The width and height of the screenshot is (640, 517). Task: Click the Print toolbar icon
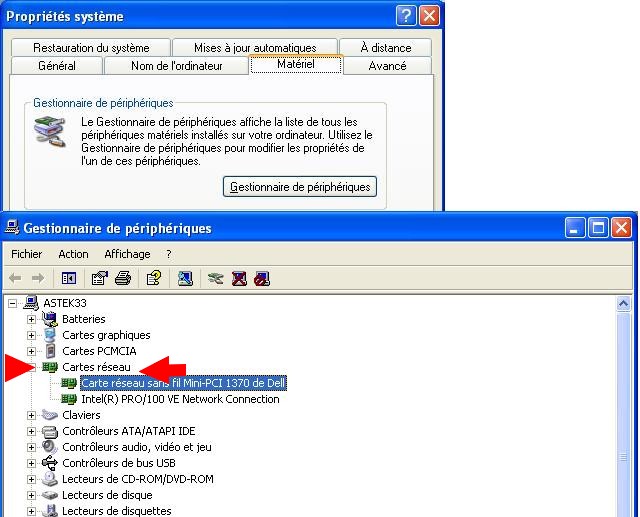(122, 278)
